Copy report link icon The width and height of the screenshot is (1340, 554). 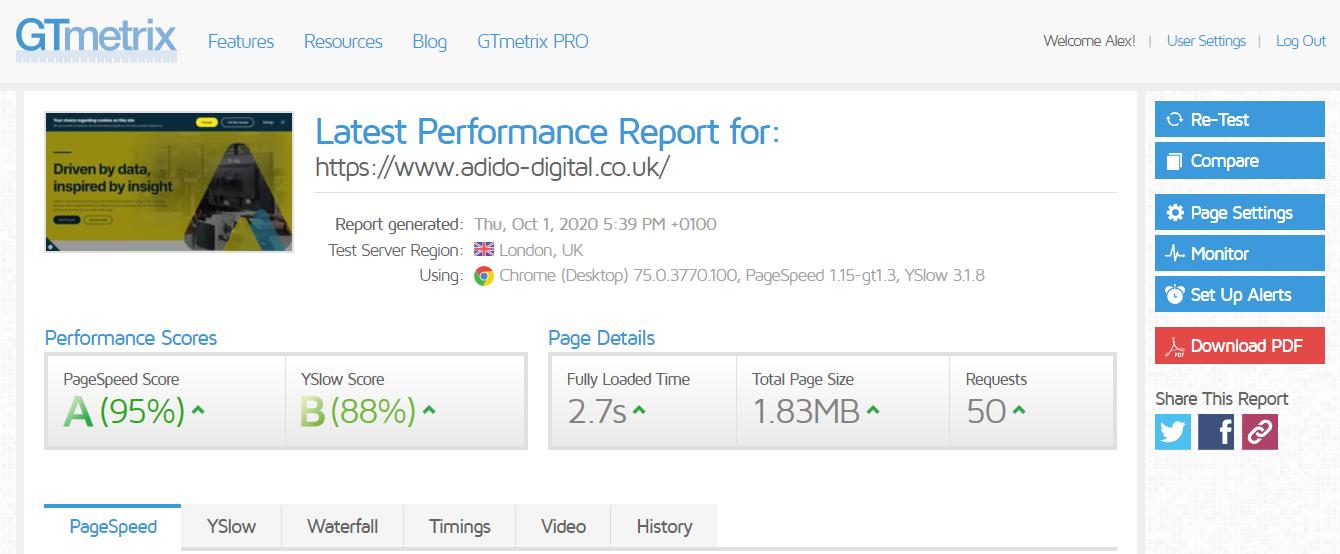point(1260,432)
